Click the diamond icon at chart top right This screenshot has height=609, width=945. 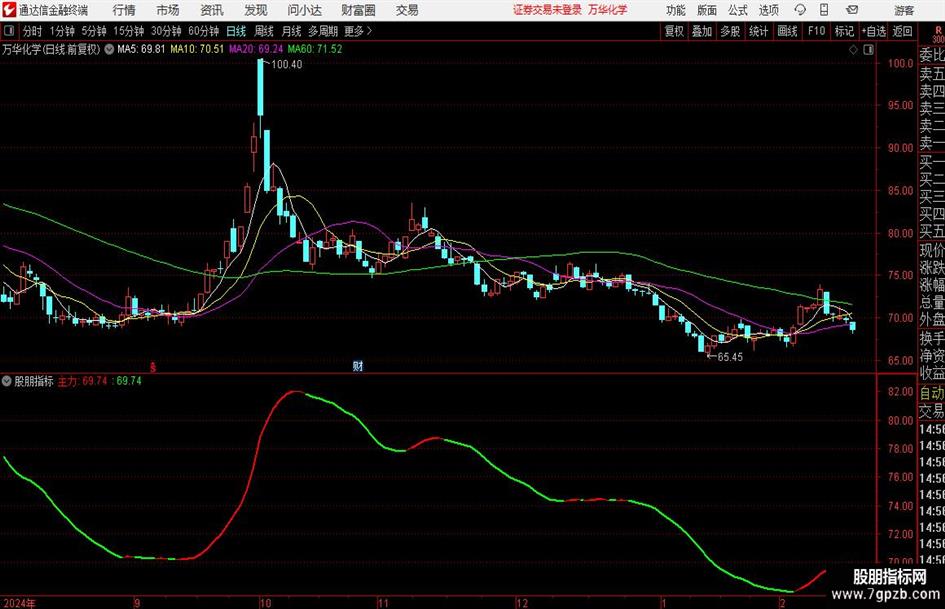(853, 49)
